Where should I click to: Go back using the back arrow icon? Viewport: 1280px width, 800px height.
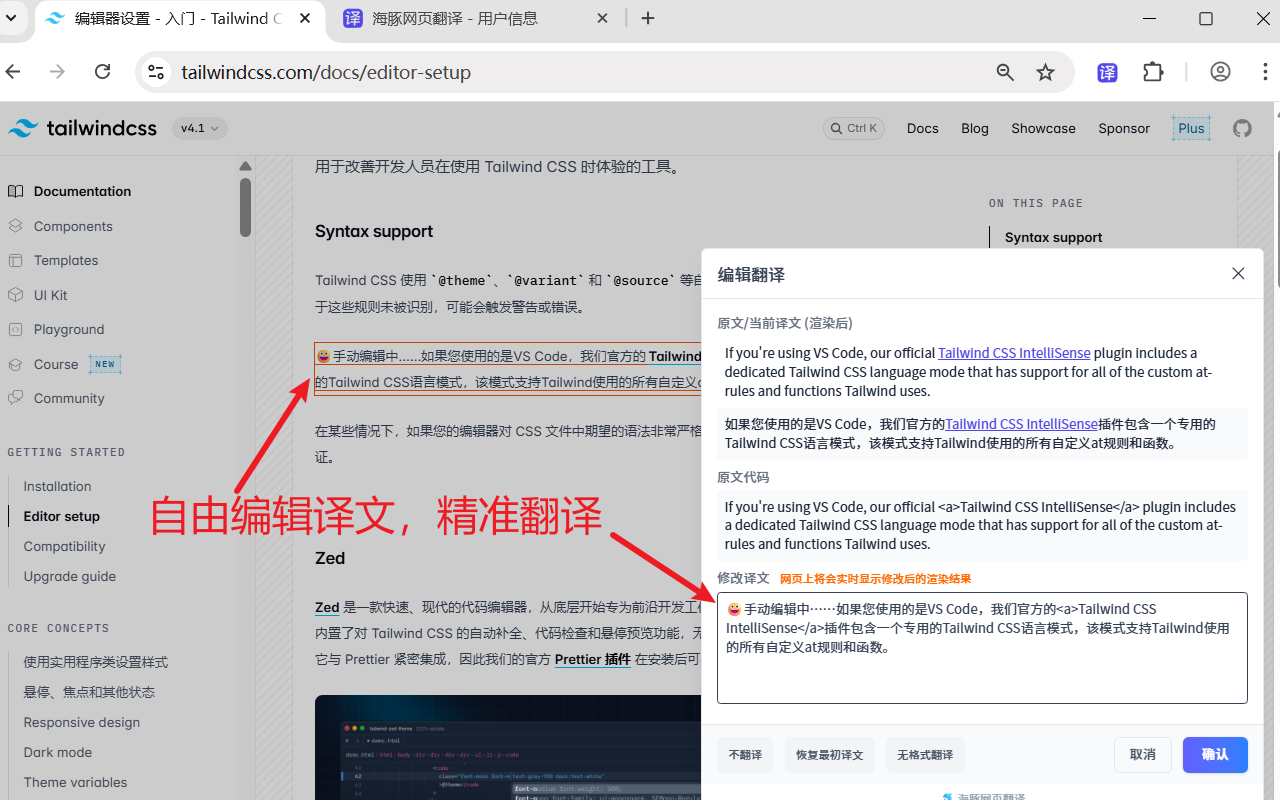pyautogui.click(x=12, y=72)
